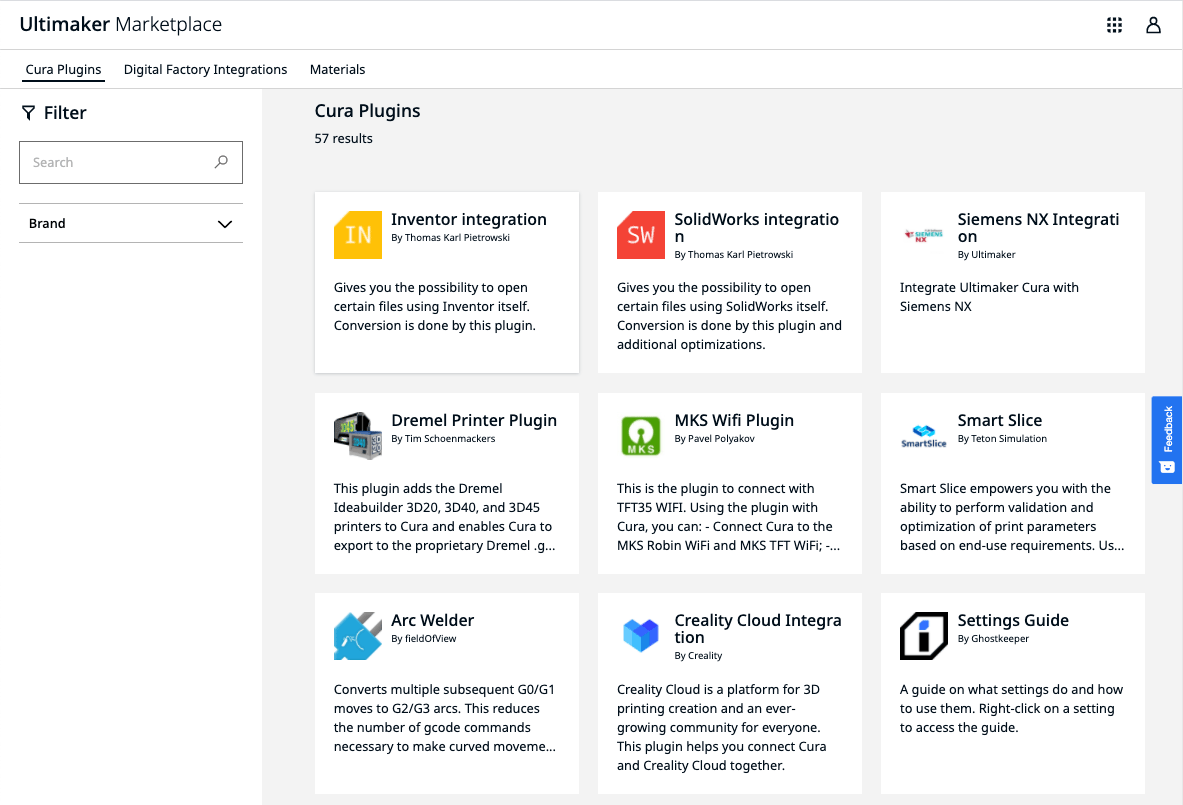Click the 'Cura Plugins' page heading

point(367,111)
